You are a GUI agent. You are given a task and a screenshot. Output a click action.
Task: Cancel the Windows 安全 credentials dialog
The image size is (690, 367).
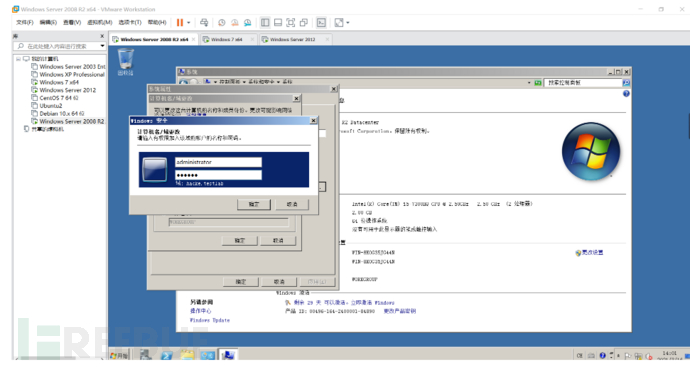pos(292,205)
